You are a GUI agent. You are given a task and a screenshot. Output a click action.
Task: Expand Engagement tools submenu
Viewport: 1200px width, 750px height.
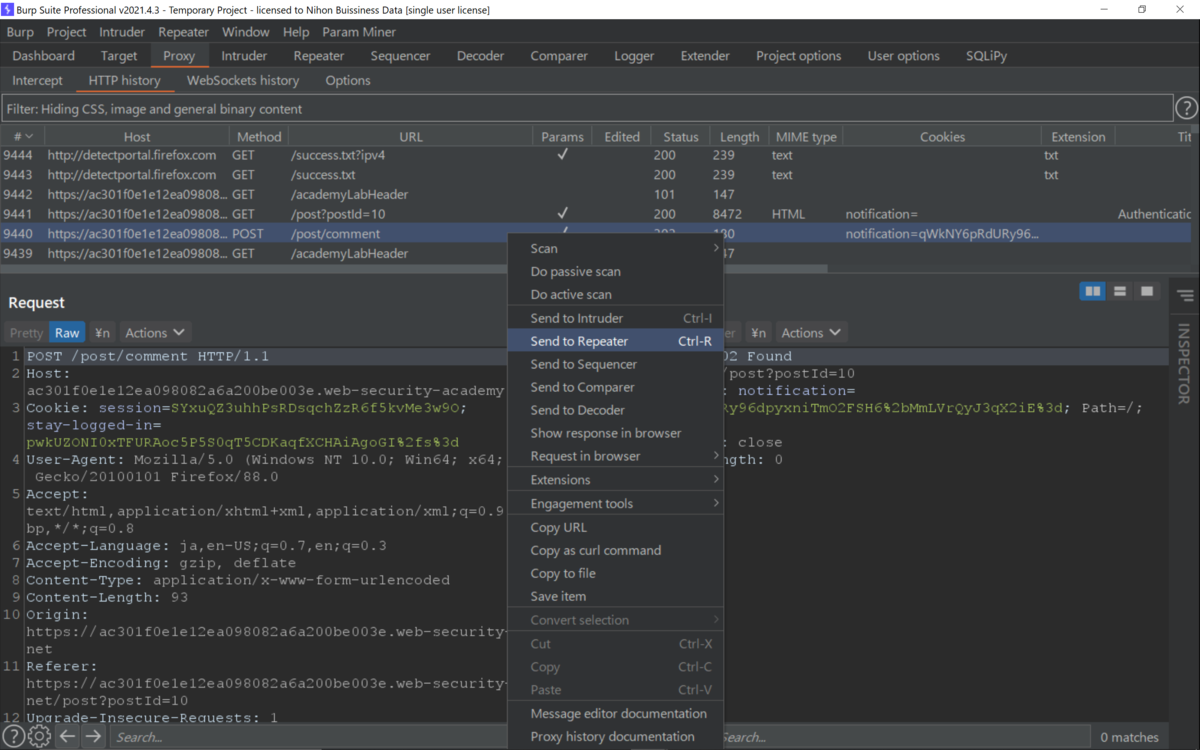click(x=616, y=504)
